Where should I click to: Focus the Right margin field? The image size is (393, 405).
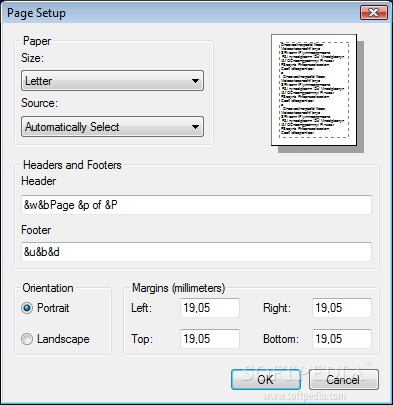click(342, 308)
